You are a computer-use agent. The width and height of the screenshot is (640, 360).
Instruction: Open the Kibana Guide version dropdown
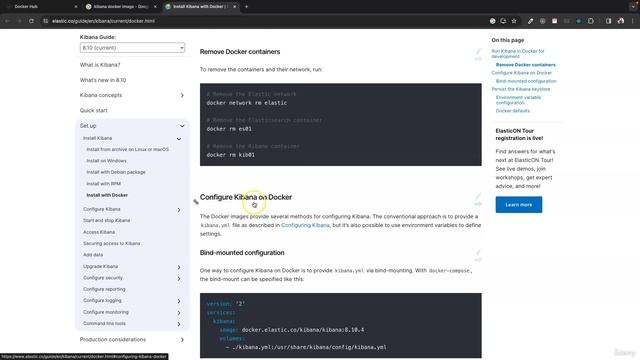(x=132, y=48)
